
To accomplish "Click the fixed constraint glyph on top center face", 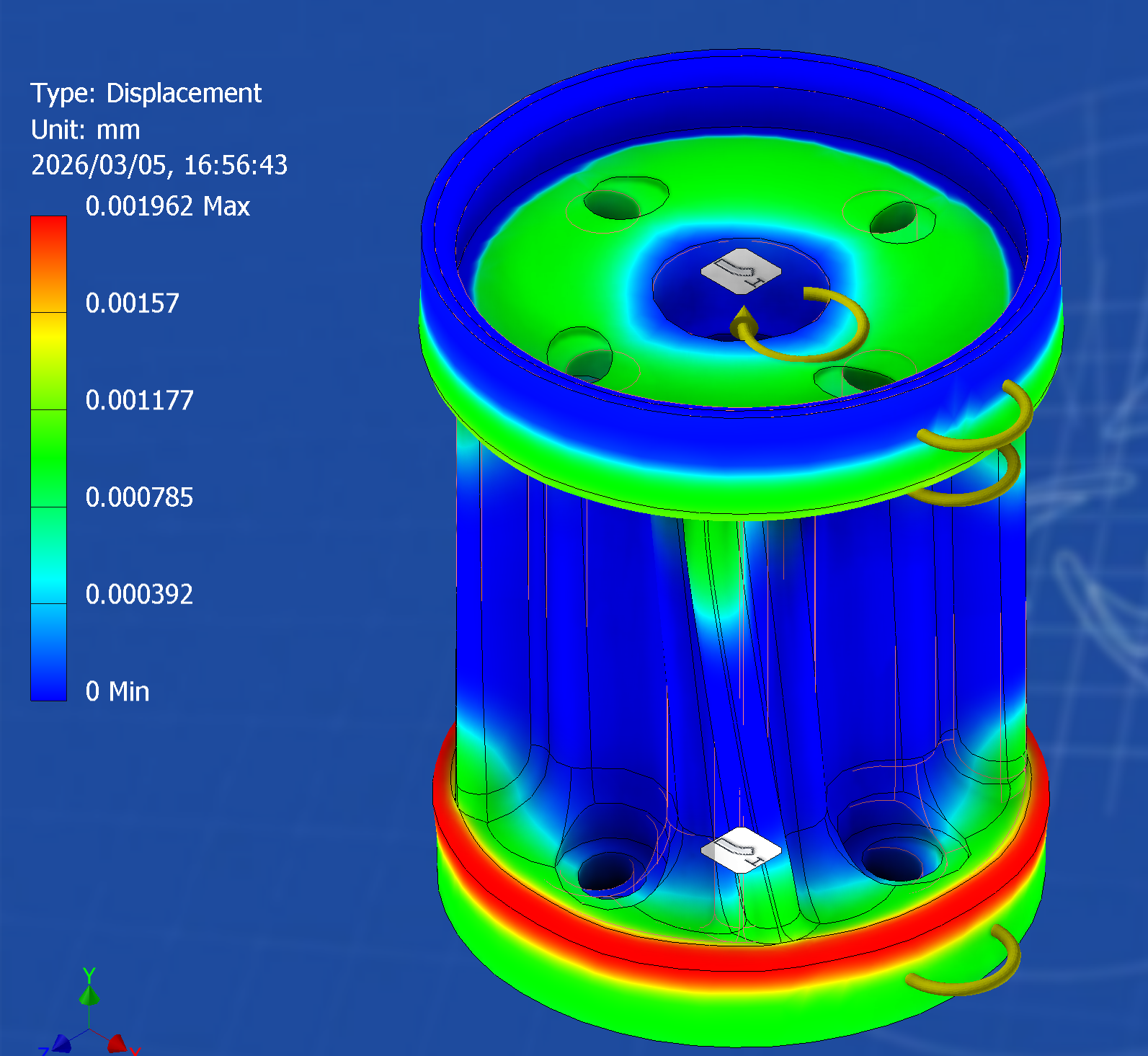I will click(x=741, y=271).
